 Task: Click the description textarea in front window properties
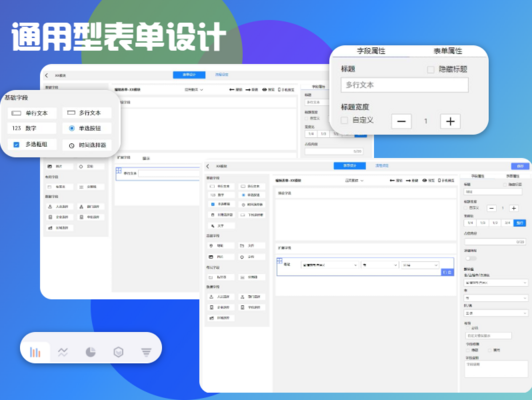[x=496, y=369]
